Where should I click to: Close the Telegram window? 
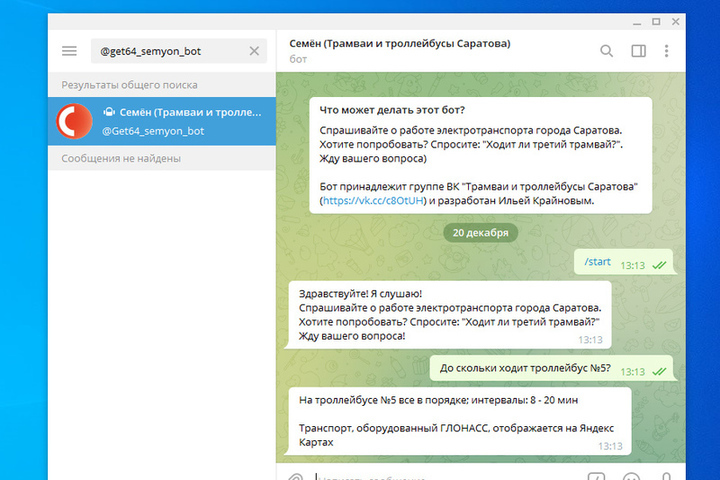(675, 22)
